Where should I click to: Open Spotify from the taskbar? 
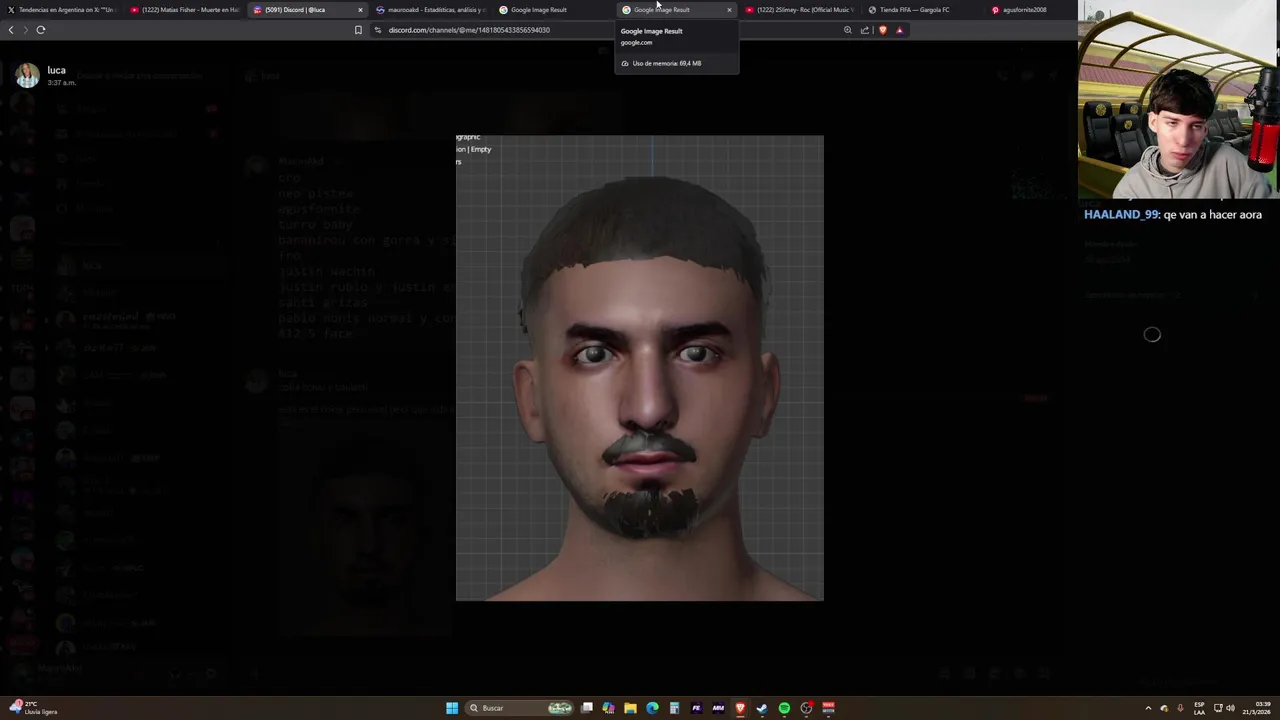pyautogui.click(x=784, y=708)
